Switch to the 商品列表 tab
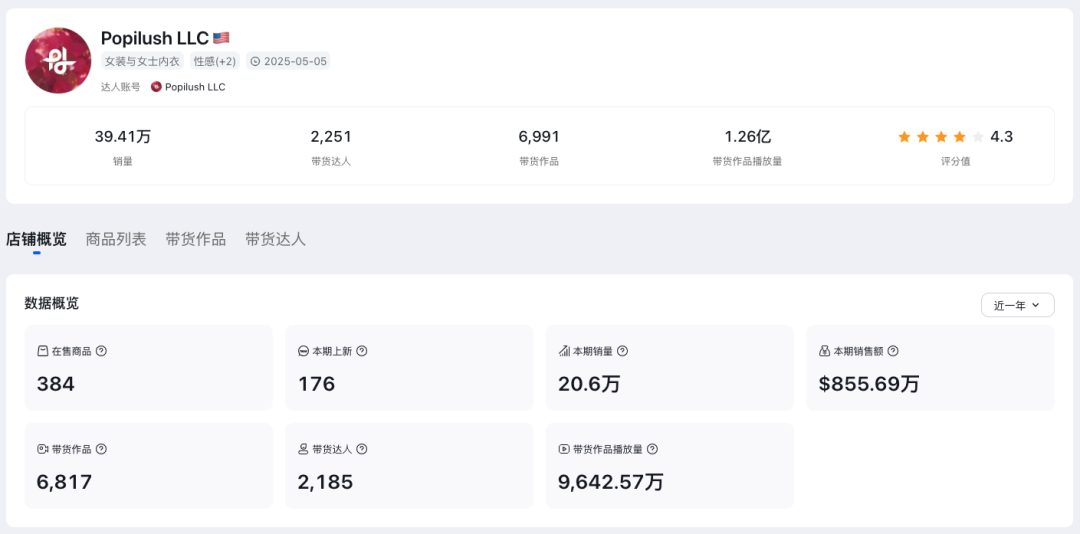 [116, 239]
